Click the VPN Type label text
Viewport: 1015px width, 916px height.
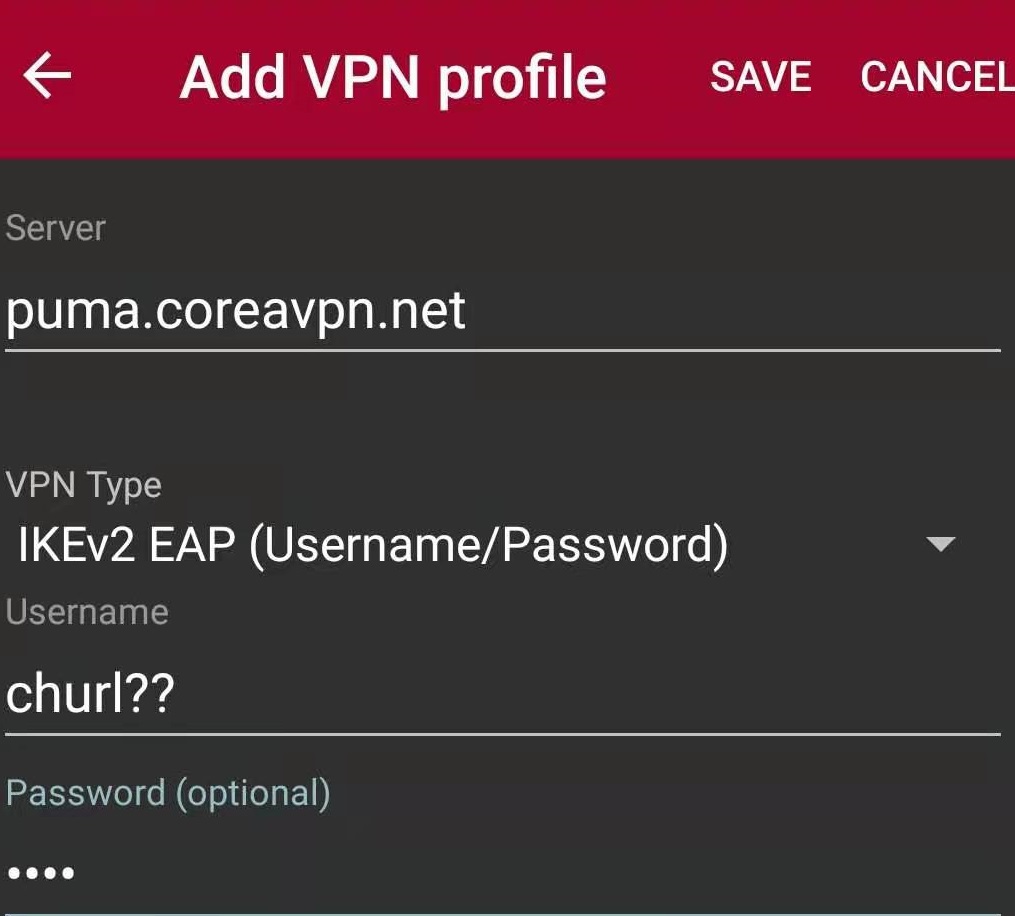(84, 485)
